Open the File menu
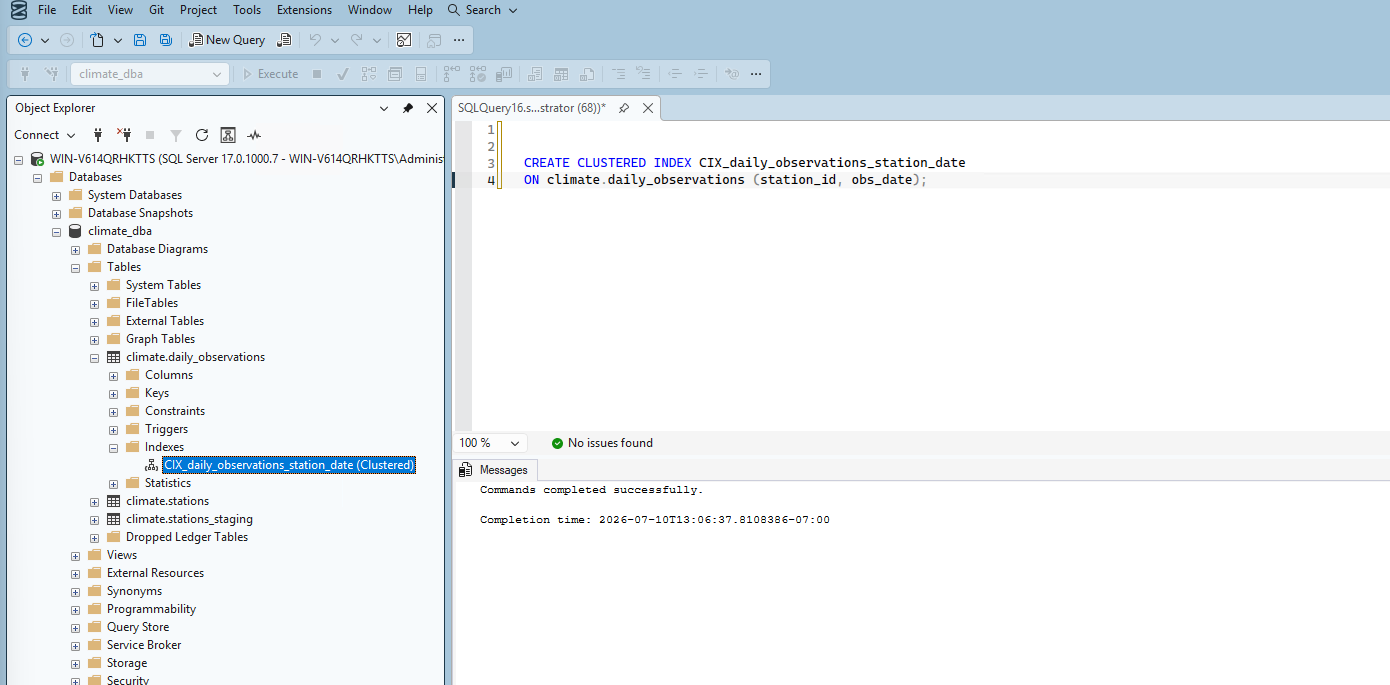Screen dimensions: 1390x685 coord(47,10)
